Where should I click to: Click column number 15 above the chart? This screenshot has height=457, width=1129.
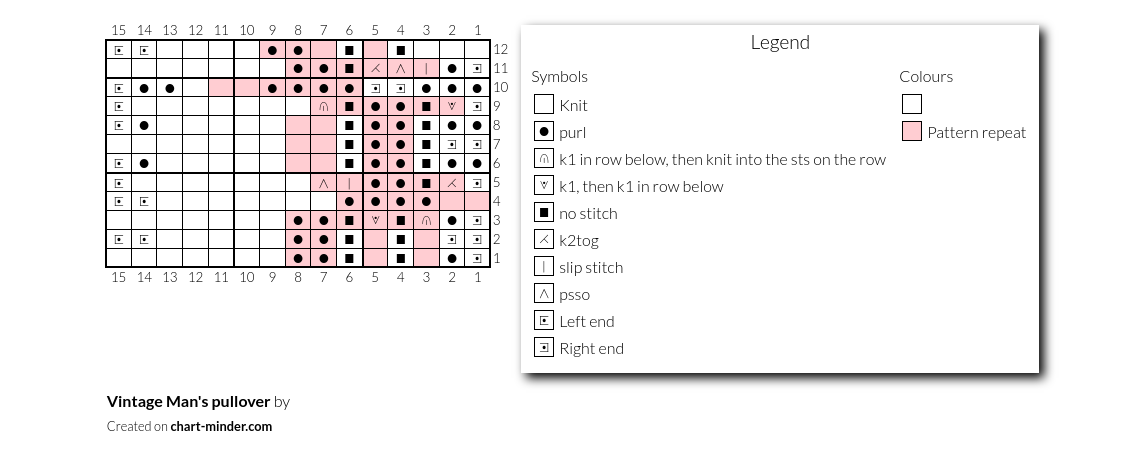119,30
